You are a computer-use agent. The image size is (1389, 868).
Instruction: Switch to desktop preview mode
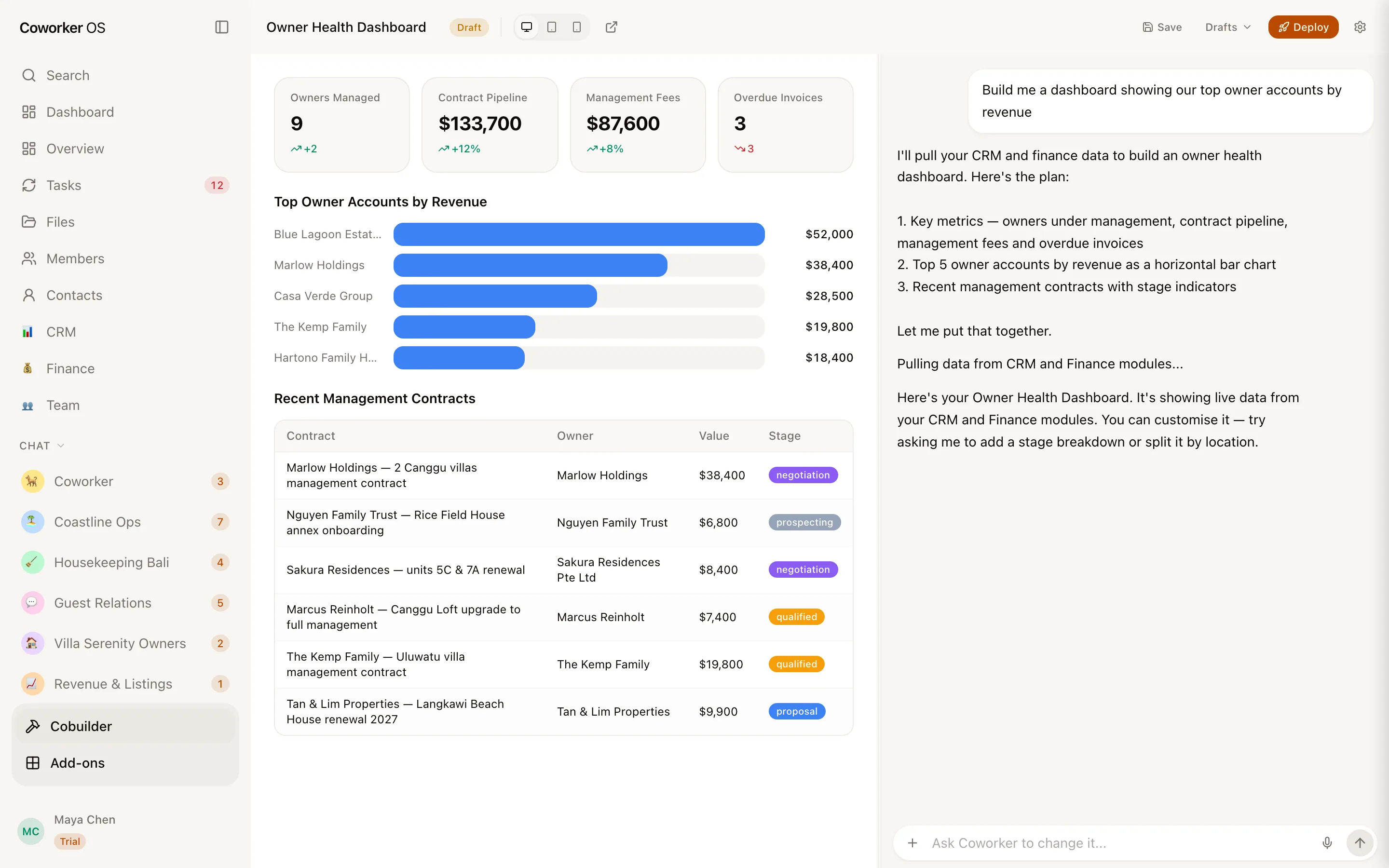pyautogui.click(x=526, y=27)
